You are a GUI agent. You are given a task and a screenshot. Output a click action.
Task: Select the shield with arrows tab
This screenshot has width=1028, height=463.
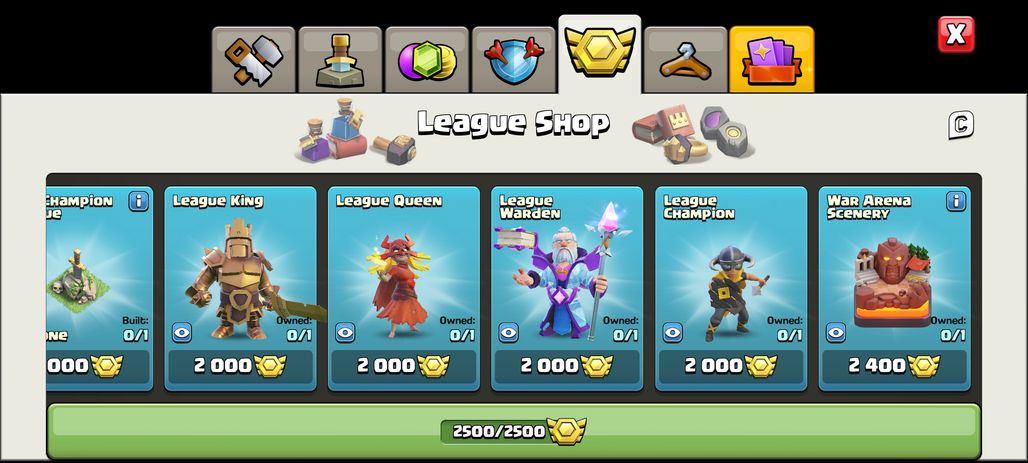click(x=513, y=60)
